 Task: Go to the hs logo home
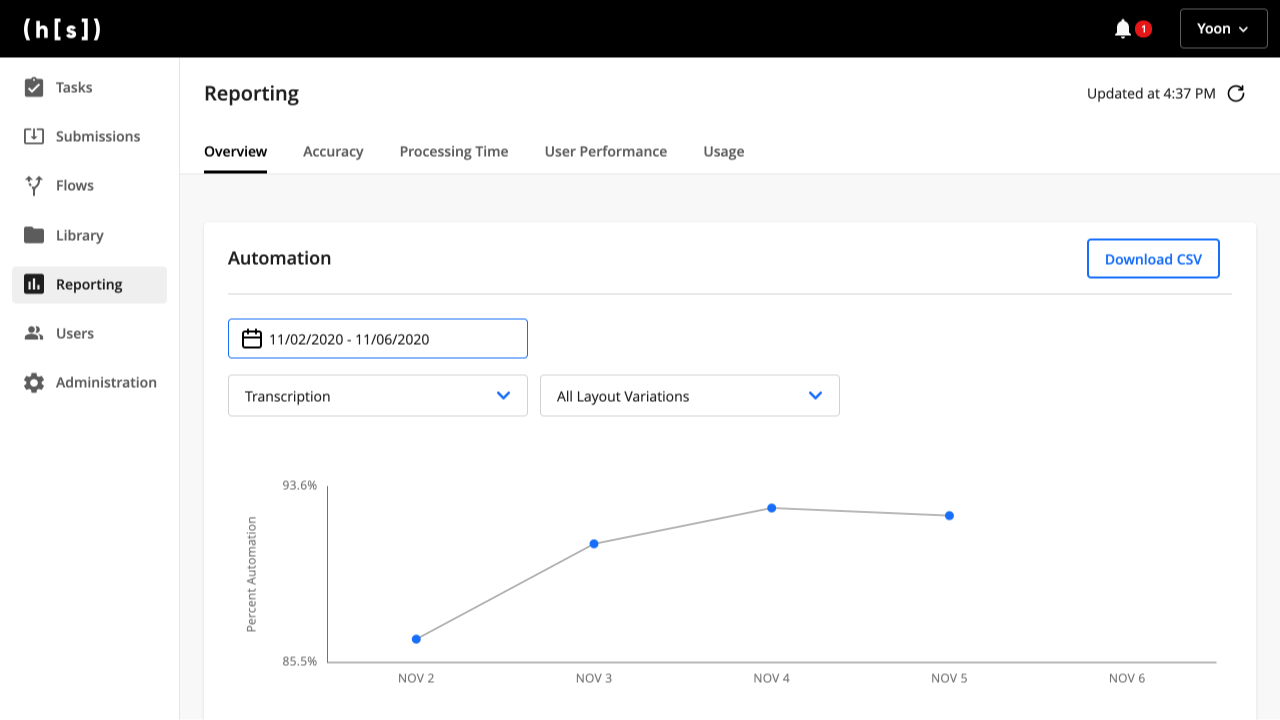coord(62,29)
